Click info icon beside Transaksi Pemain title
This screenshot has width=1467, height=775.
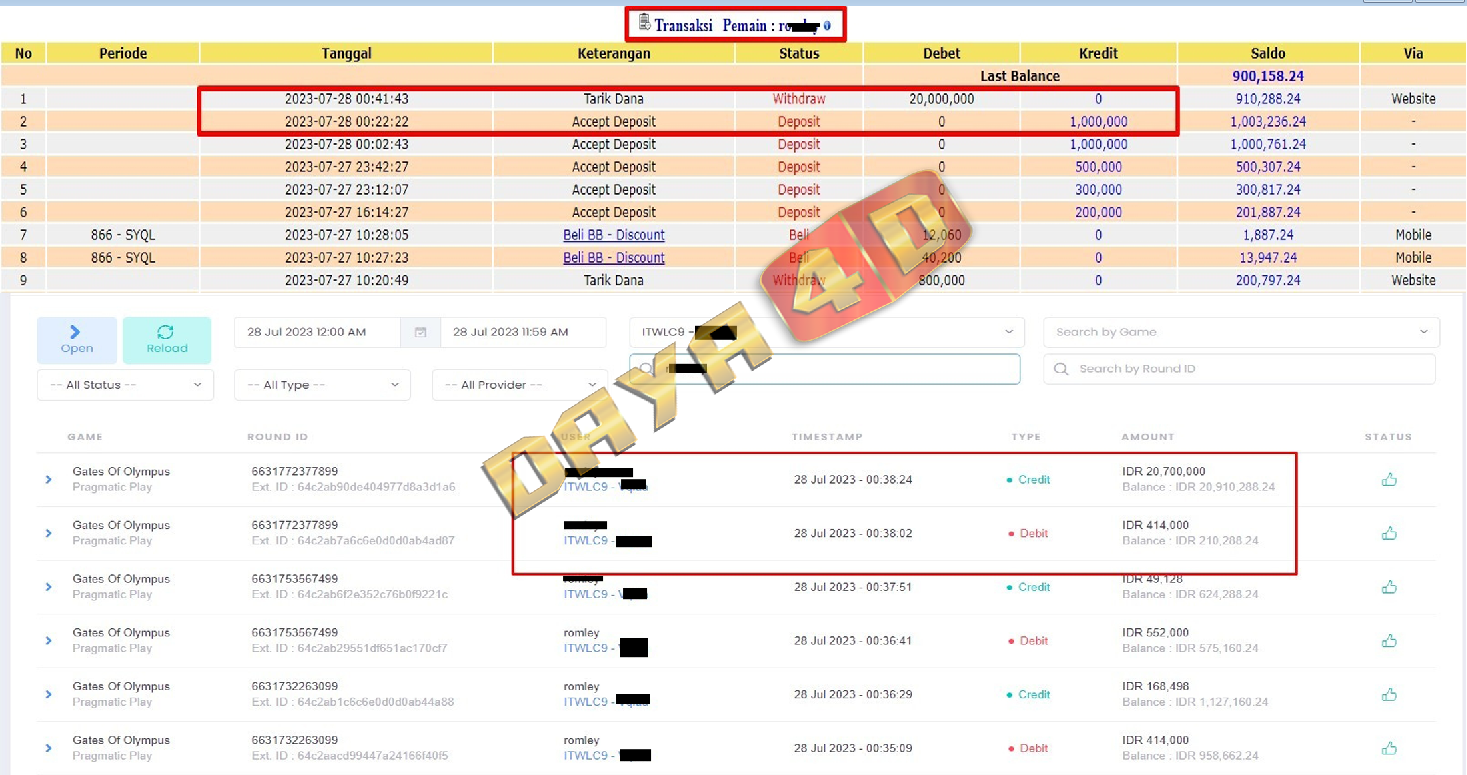[x=827, y=25]
